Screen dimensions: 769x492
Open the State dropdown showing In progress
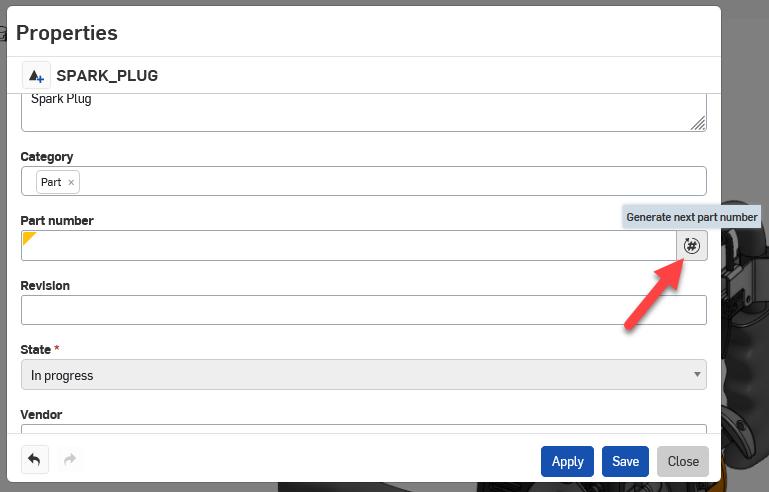click(363, 375)
